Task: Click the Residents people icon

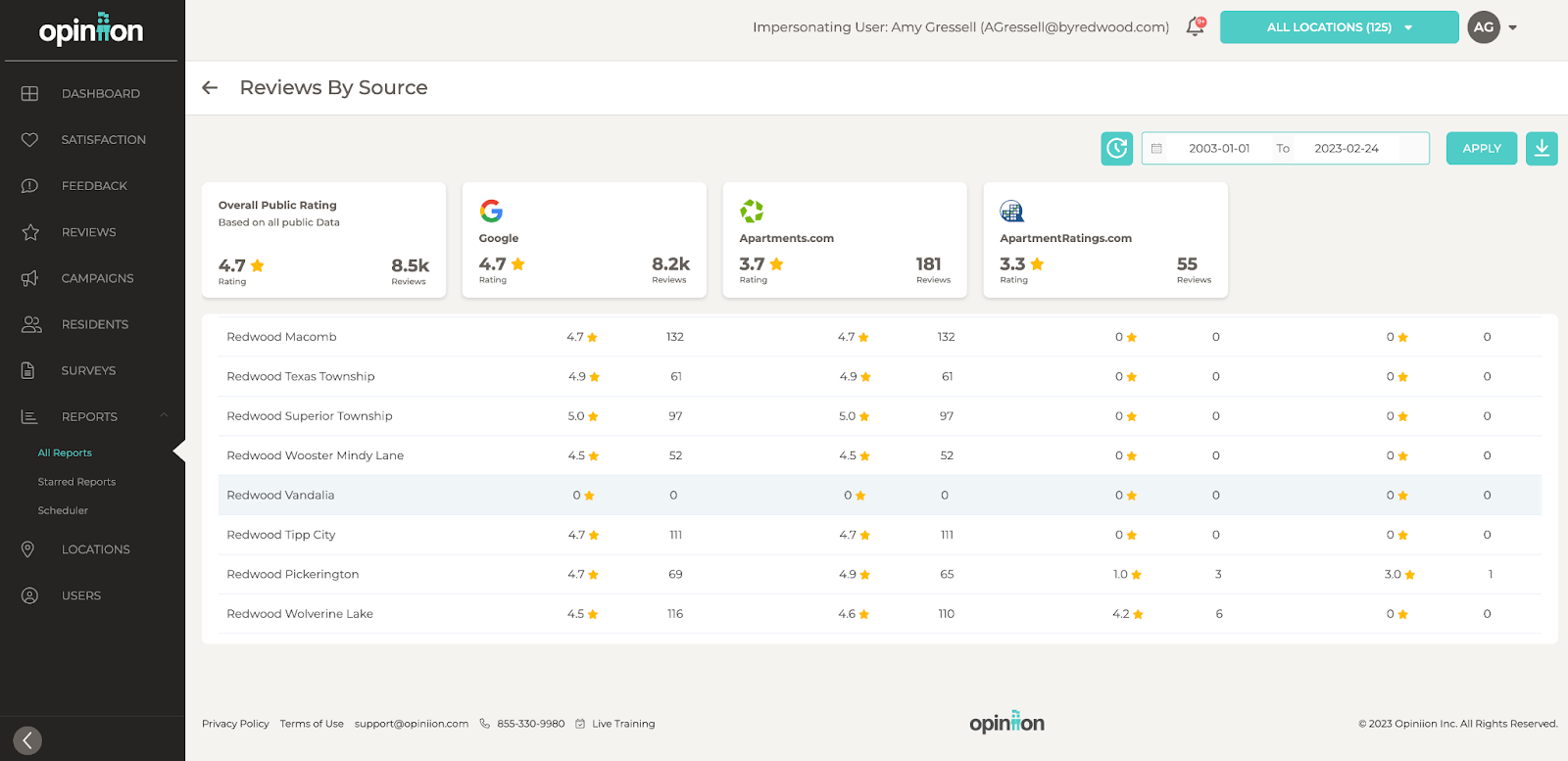Action: click(x=31, y=324)
